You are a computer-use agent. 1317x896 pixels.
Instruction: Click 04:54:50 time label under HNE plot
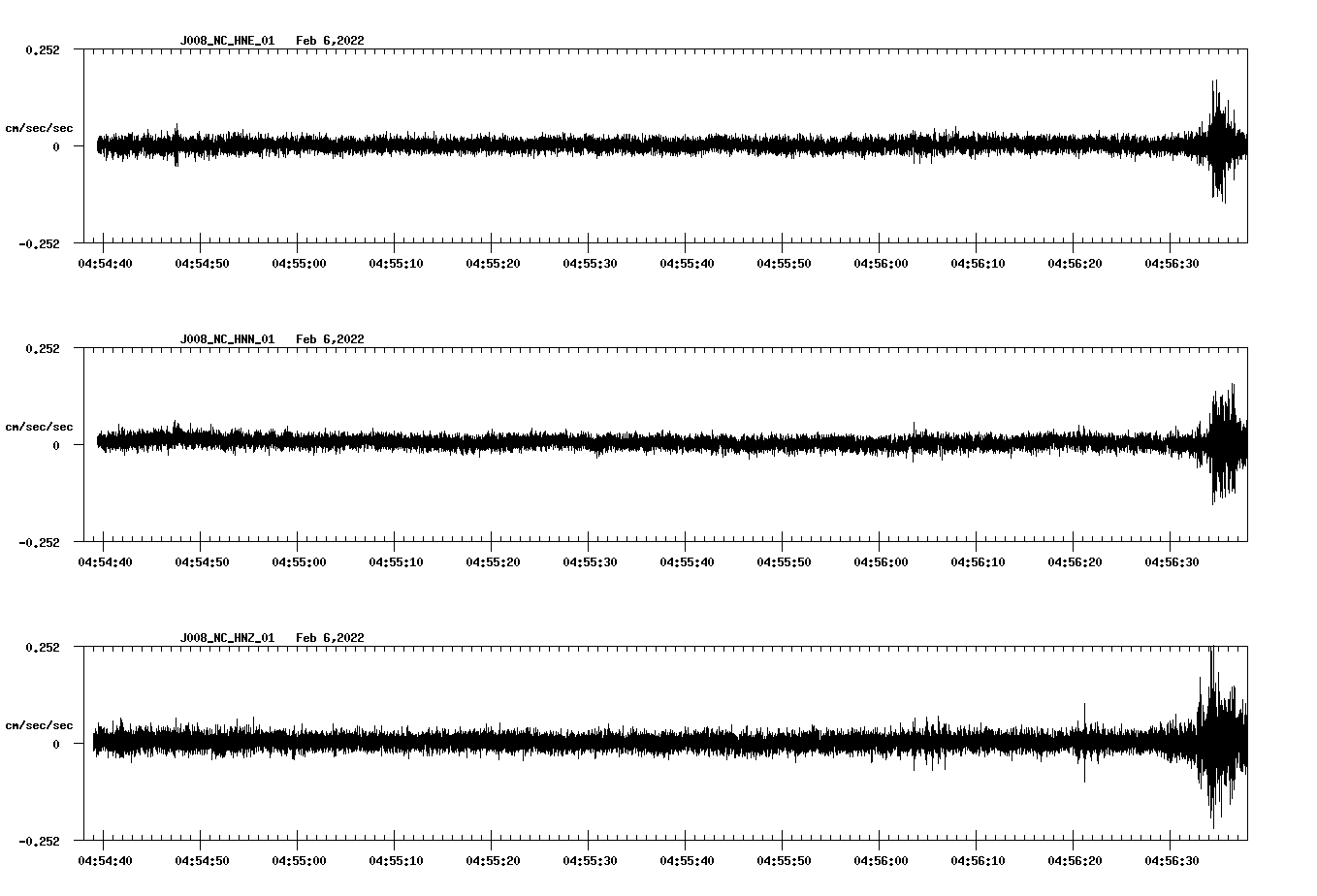click(x=202, y=264)
